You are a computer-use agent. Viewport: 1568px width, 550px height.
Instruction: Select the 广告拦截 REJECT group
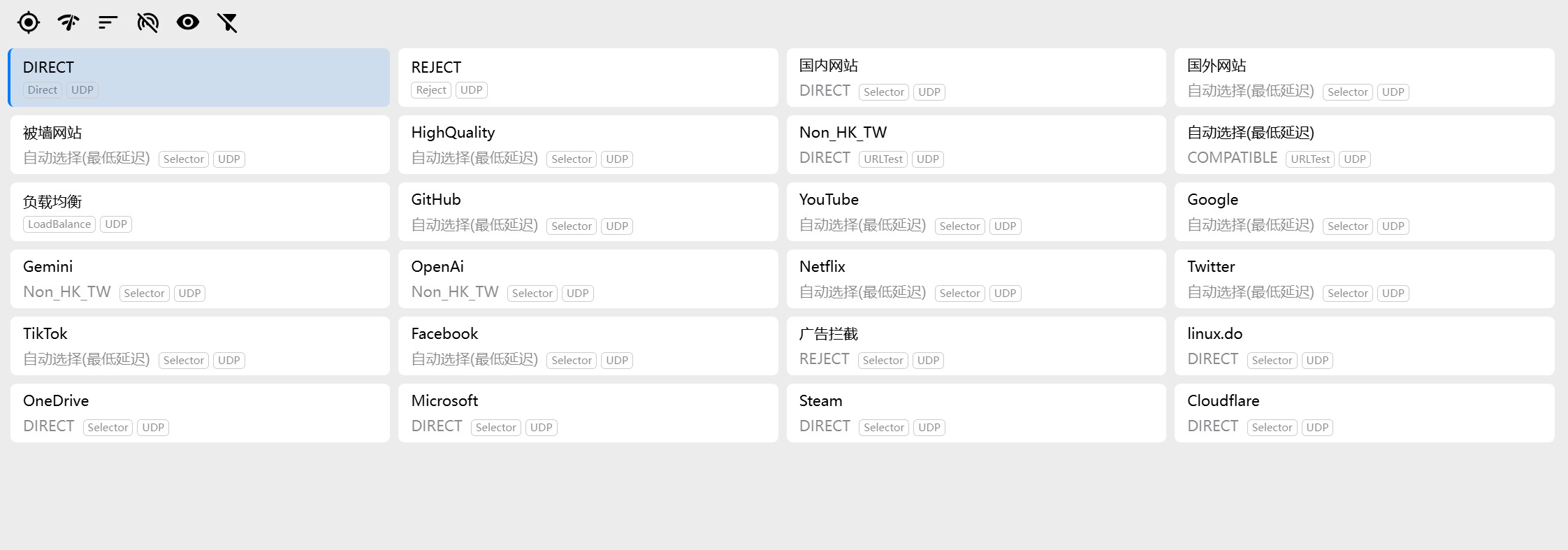pyautogui.click(x=975, y=346)
